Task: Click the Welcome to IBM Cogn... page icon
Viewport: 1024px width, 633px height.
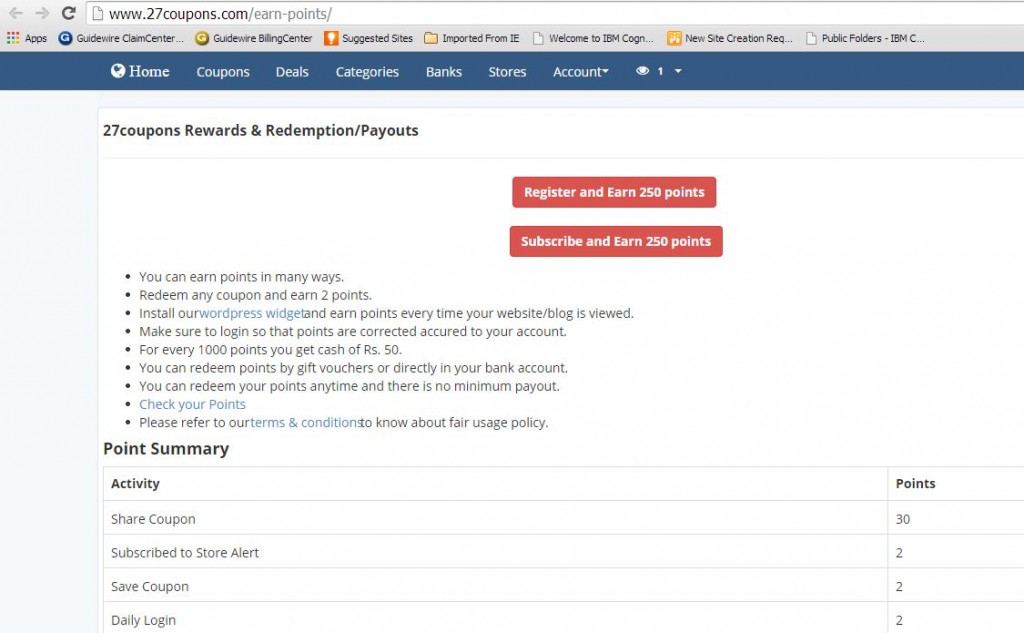Action: [538, 38]
